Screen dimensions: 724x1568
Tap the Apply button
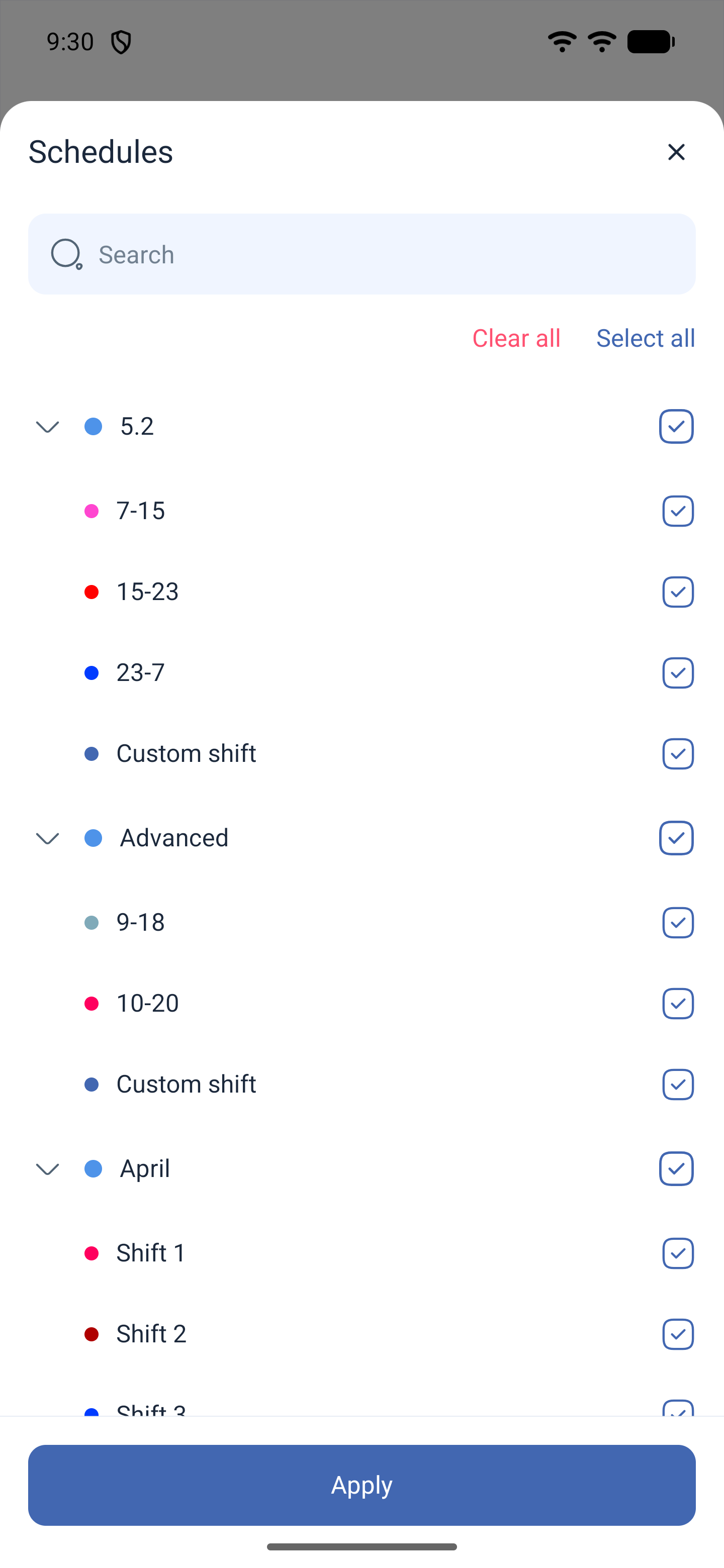(x=361, y=1485)
